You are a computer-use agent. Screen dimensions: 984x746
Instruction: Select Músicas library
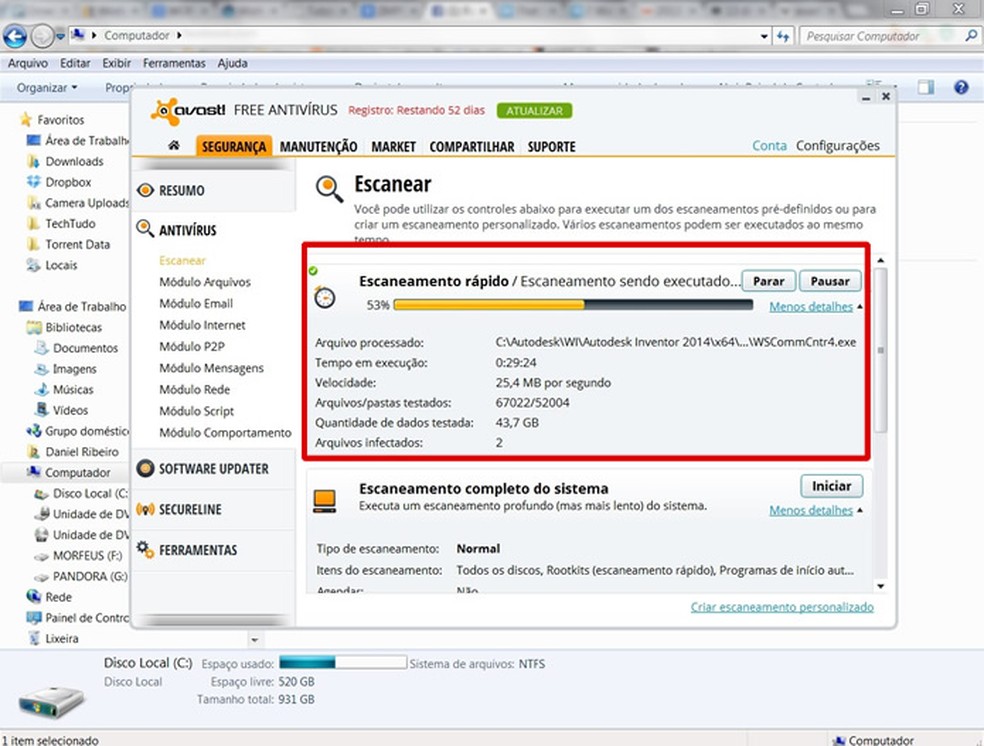pos(73,389)
